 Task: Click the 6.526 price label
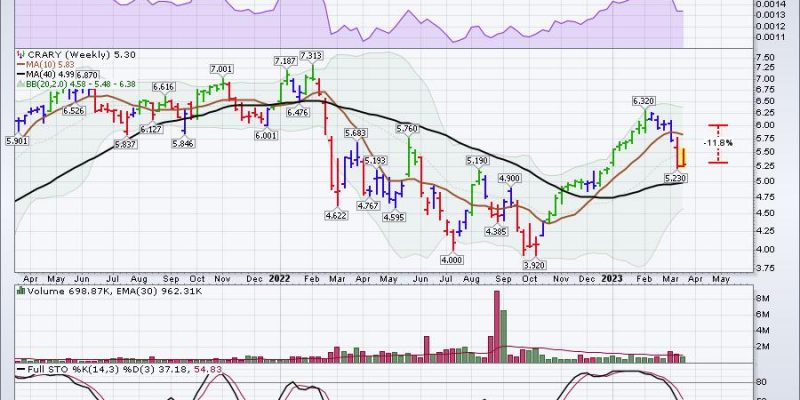[73, 110]
